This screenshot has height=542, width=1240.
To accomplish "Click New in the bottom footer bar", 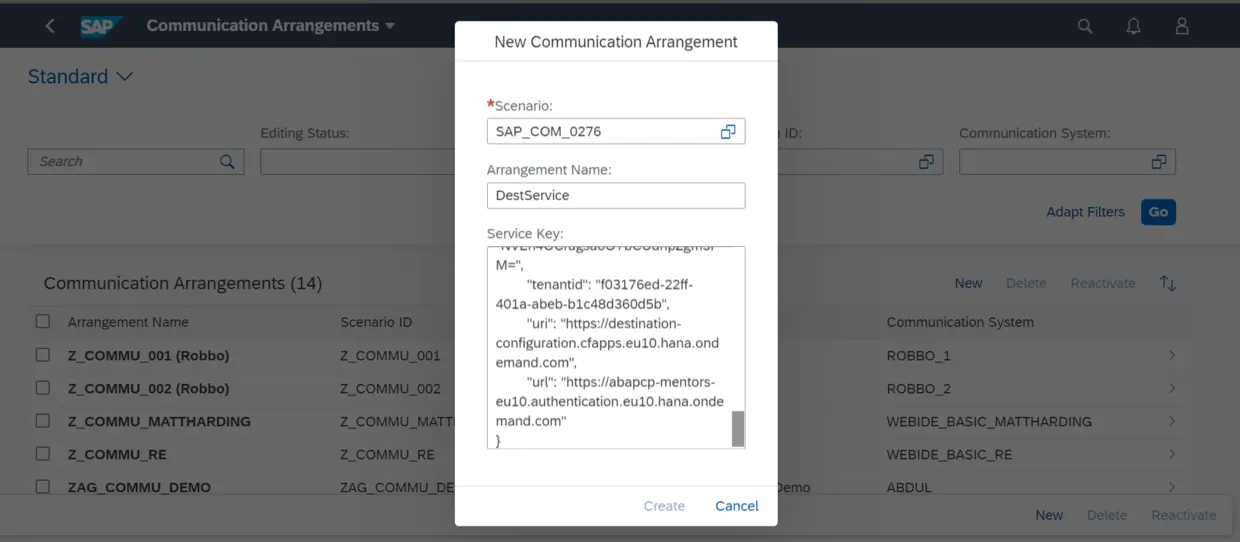I will (1049, 515).
